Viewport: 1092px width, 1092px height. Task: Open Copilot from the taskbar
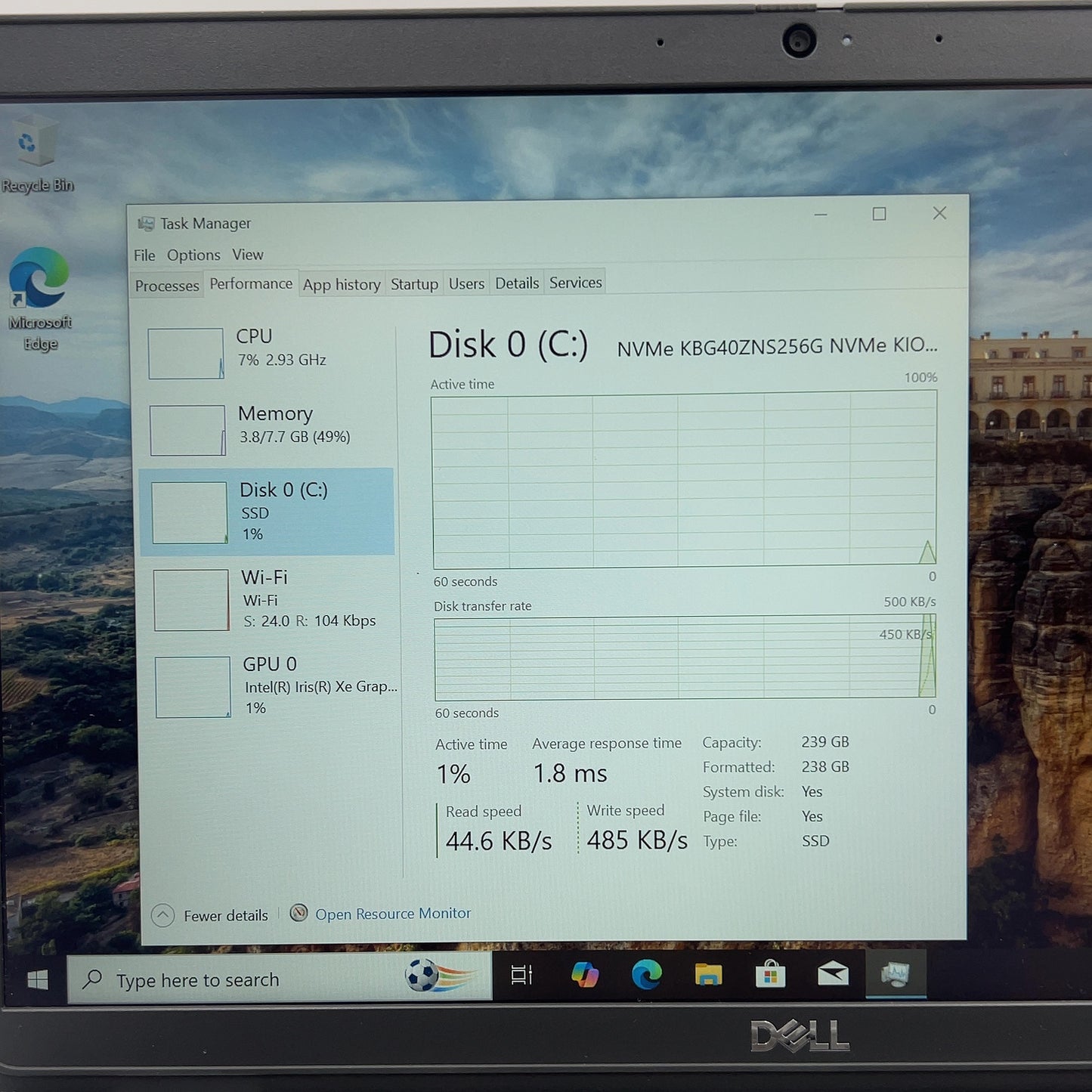(x=584, y=975)
